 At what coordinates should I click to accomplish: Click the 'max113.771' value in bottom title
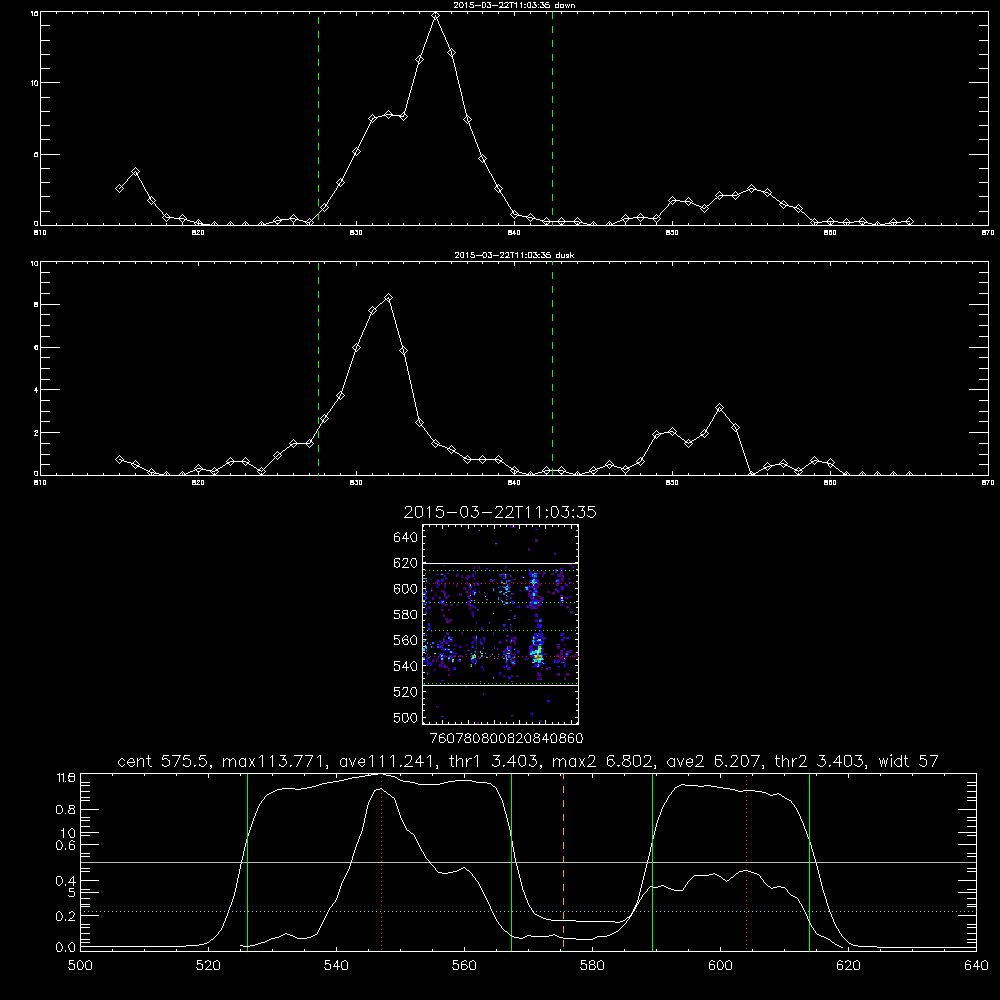point(275,761)
